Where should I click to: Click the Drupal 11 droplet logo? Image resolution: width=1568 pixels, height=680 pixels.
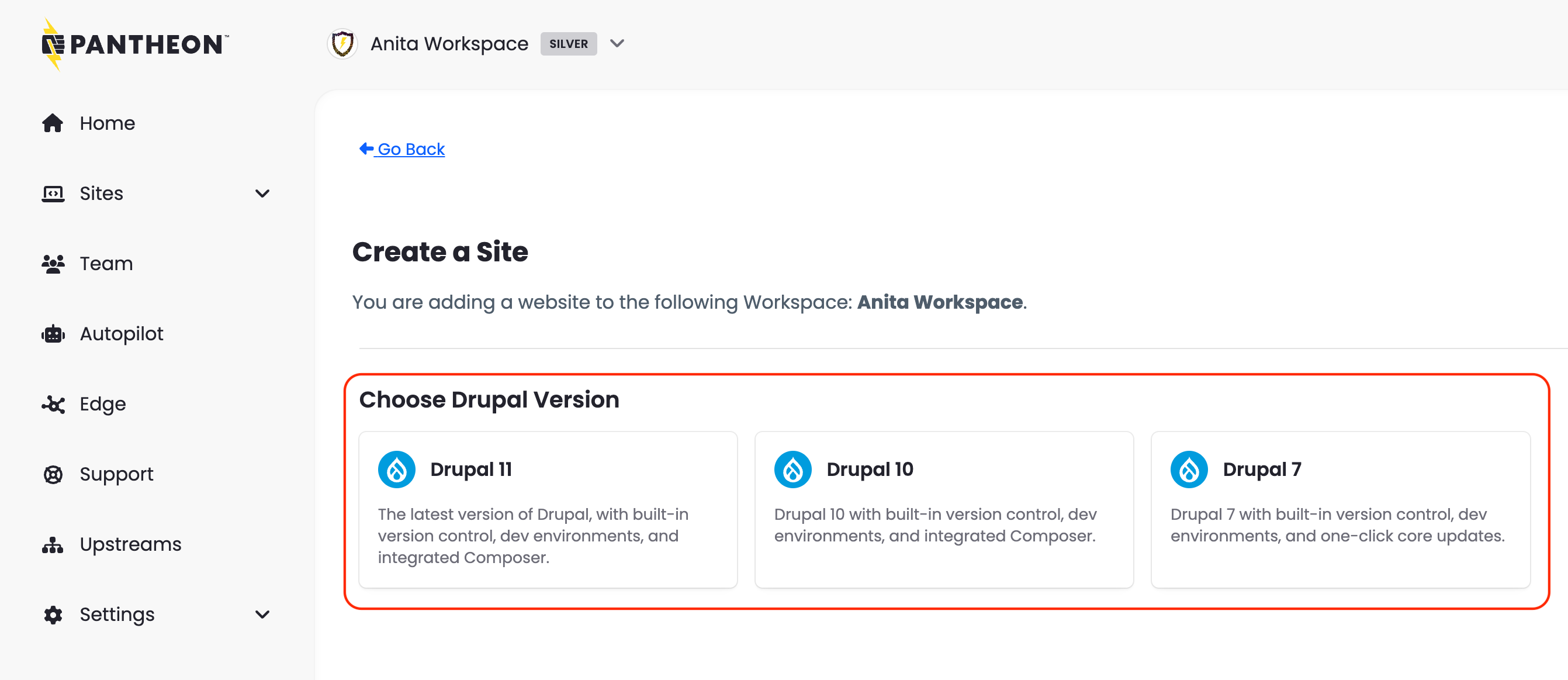tap(397, 469)
